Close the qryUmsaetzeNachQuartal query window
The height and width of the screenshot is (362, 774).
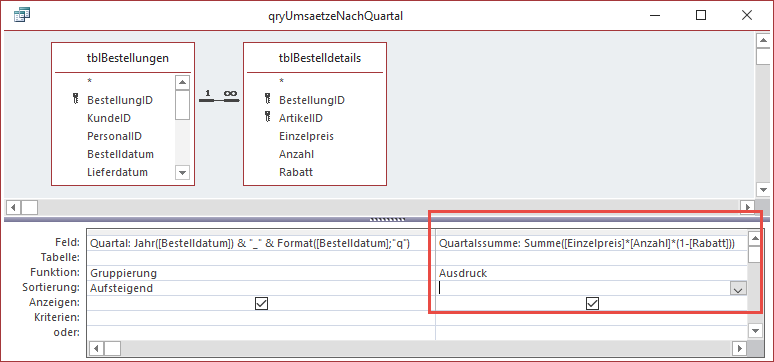[747, 15]
